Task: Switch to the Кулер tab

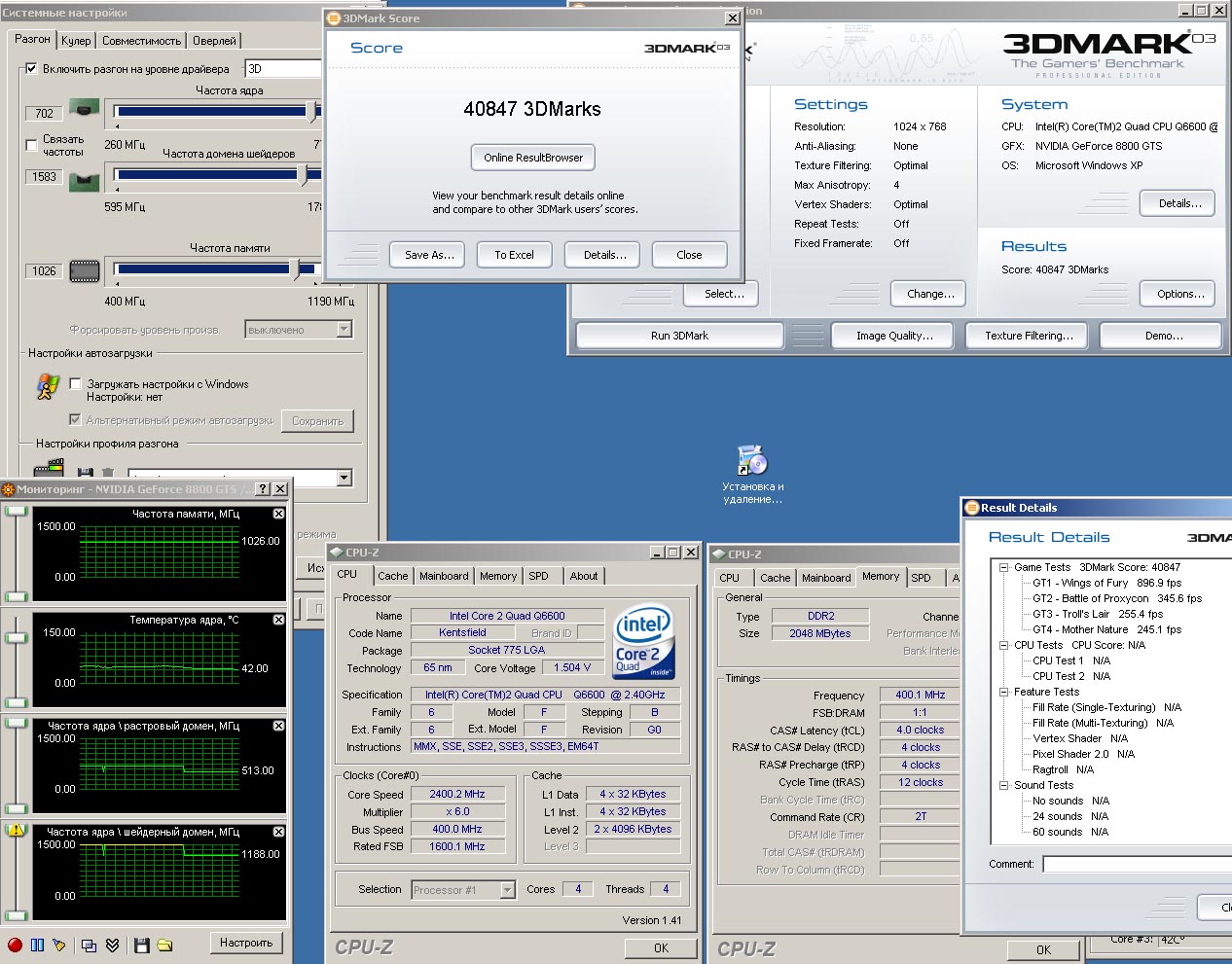Action: [76, 41]
